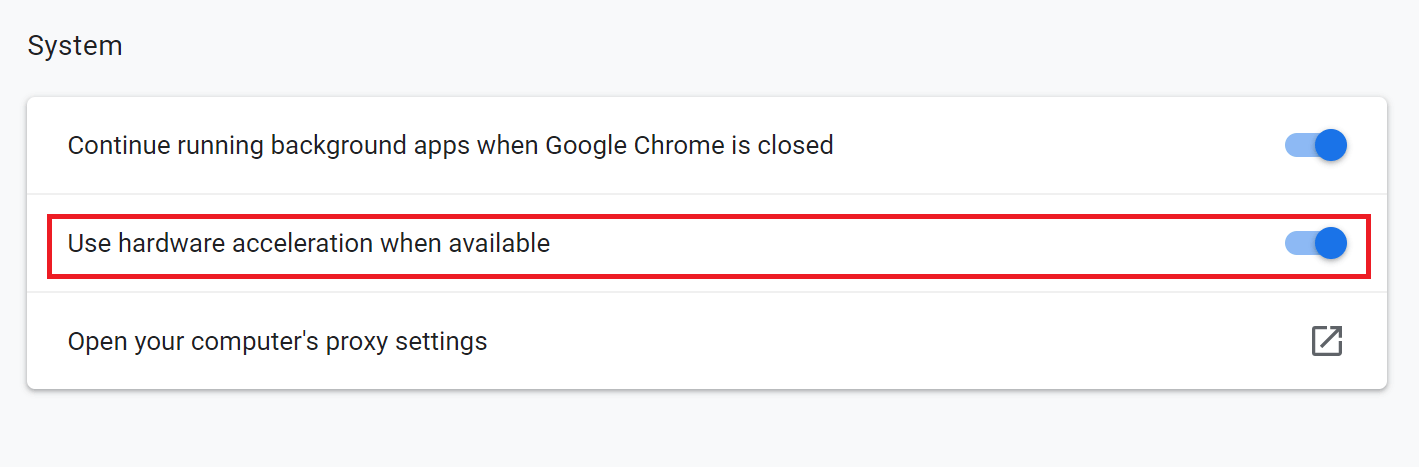Image resolution: width=1419 pixels, height=467 pixels.
Task: Open the proxy settings external link icon
Action: 1326,341
